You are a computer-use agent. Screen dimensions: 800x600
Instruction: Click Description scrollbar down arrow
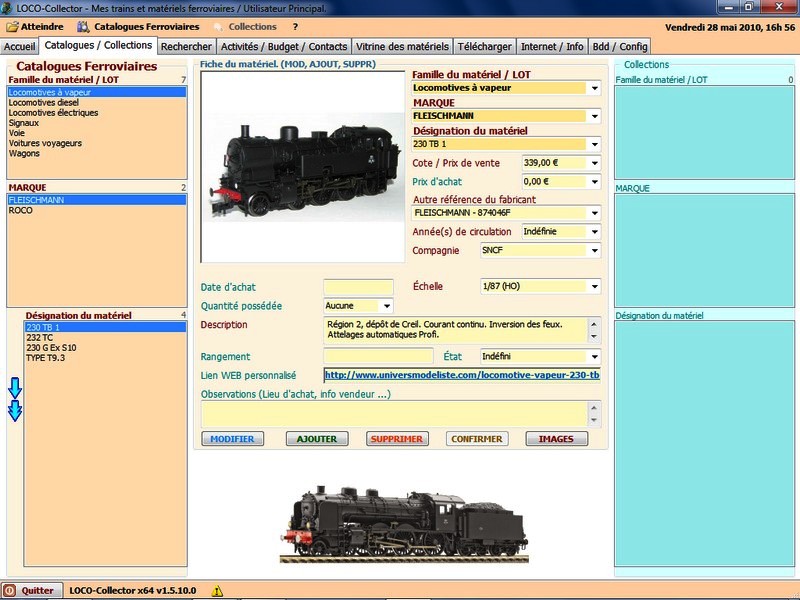point(594,337)
